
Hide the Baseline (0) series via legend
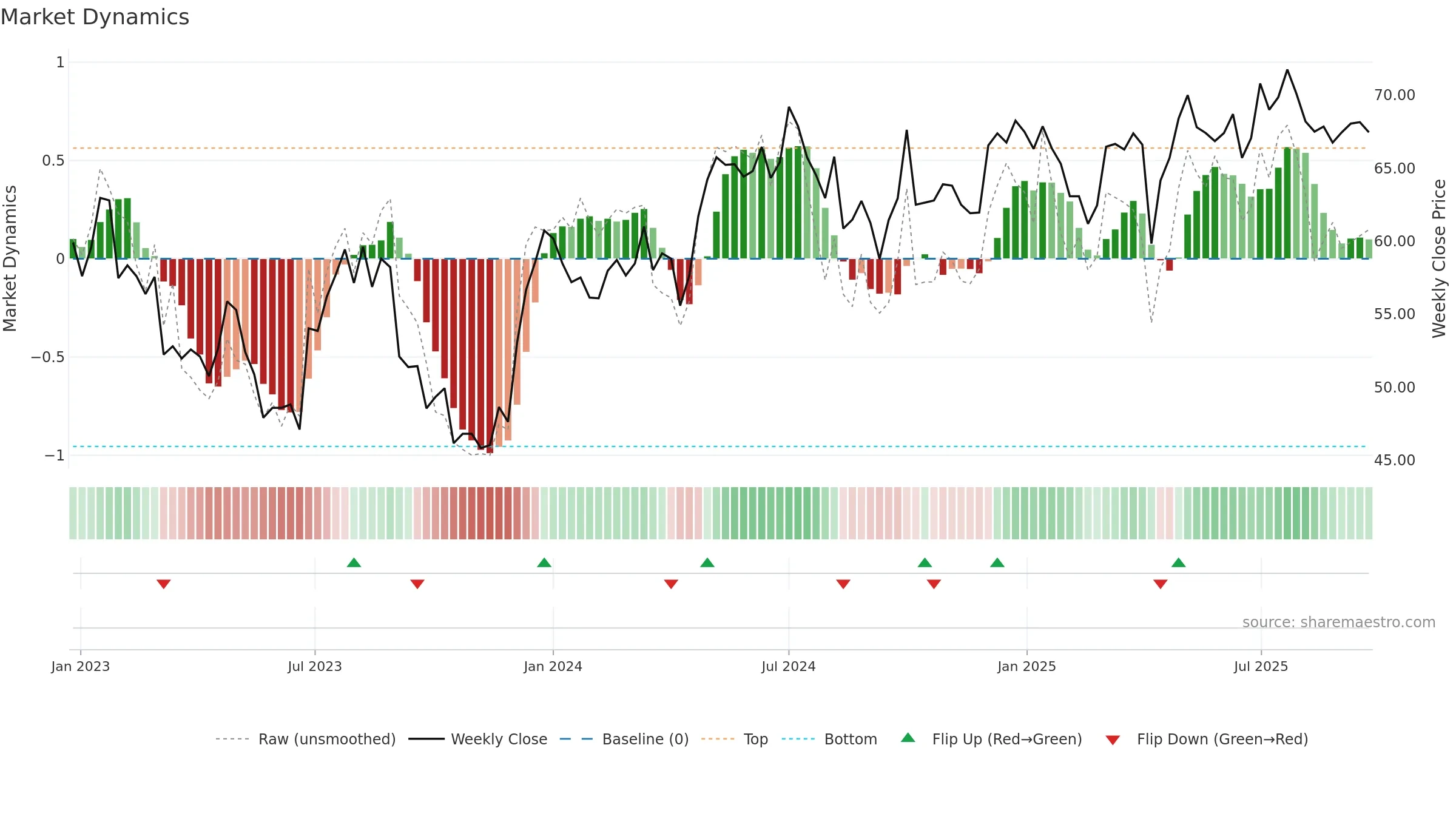[x=624, y=739]
